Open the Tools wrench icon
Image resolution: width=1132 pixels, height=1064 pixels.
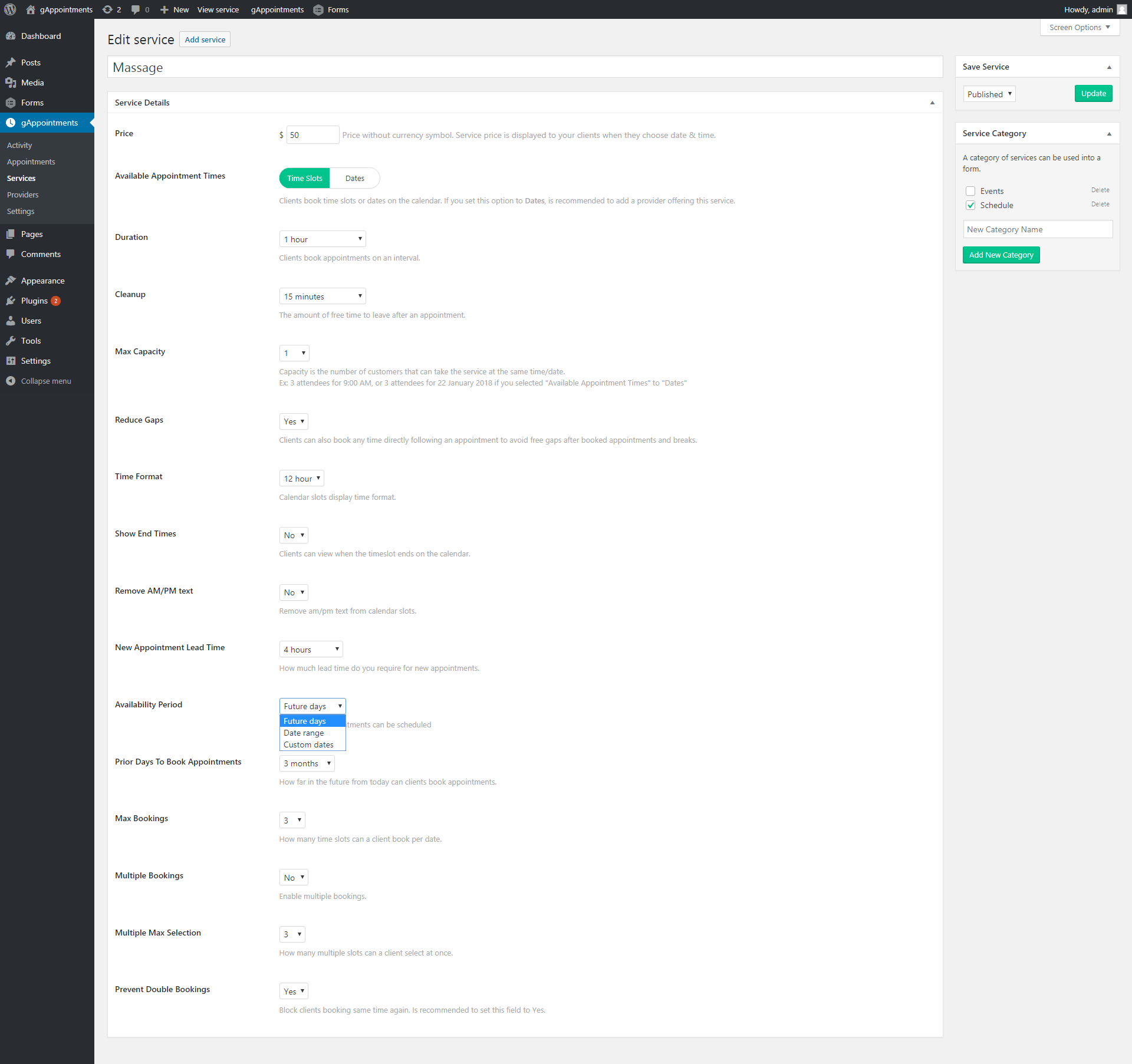[11, 341]
